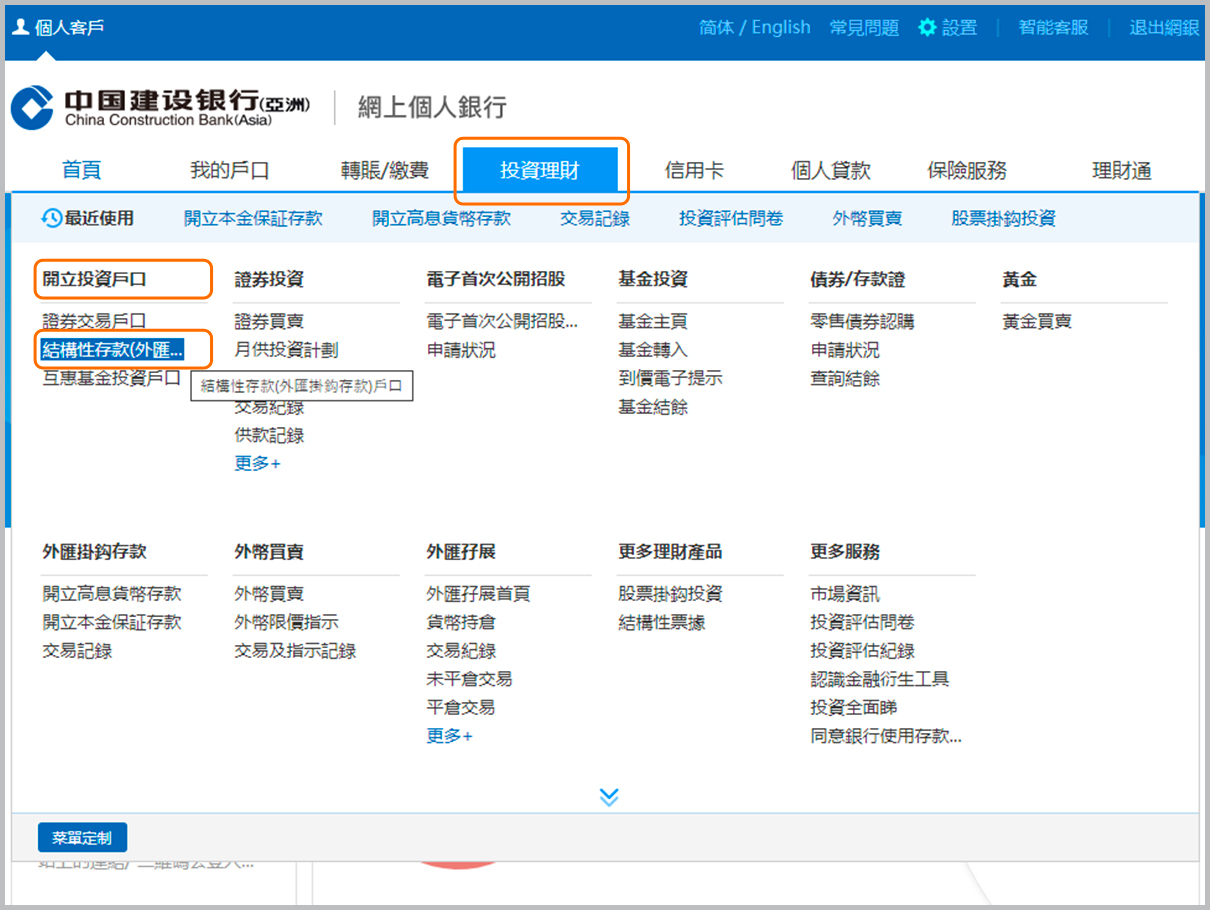
Task: Select 證券交易戶口 under 開立投資戶口
Action: click(x=95, y=322)
